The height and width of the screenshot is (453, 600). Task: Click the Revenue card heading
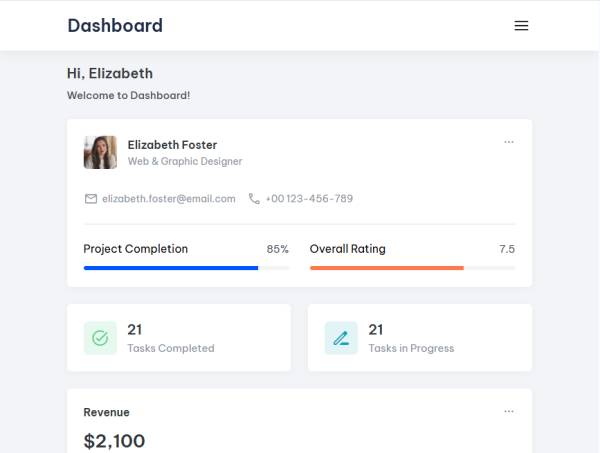point(106,412)
